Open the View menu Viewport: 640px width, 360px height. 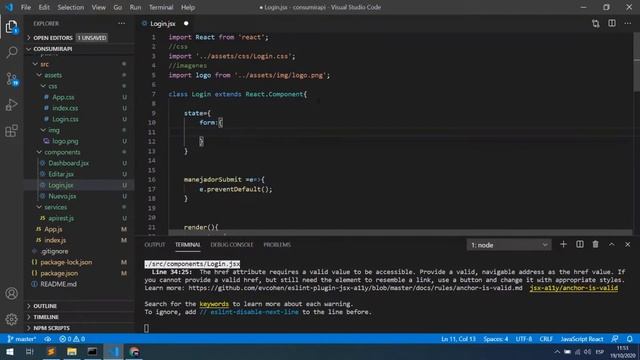pyautogui.click(x=98, y=7)
